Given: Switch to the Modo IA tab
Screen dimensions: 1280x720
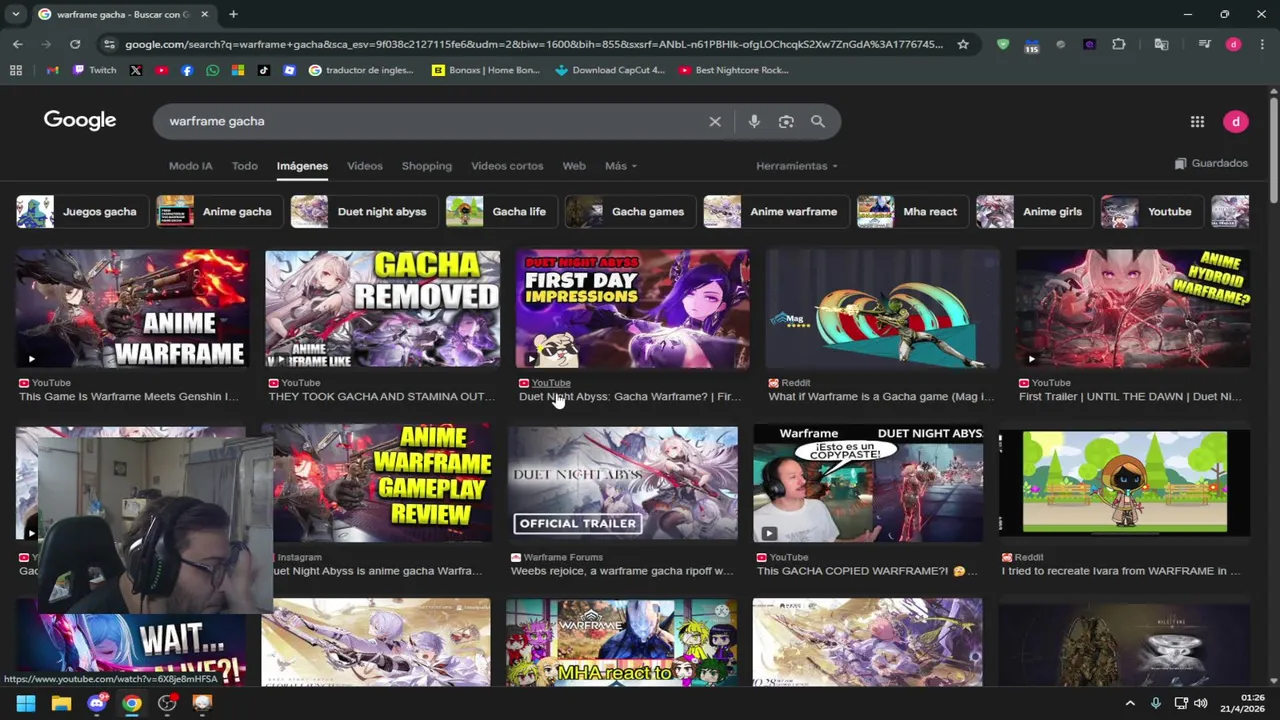Looking at the screenshot, I should click(190, 166).
